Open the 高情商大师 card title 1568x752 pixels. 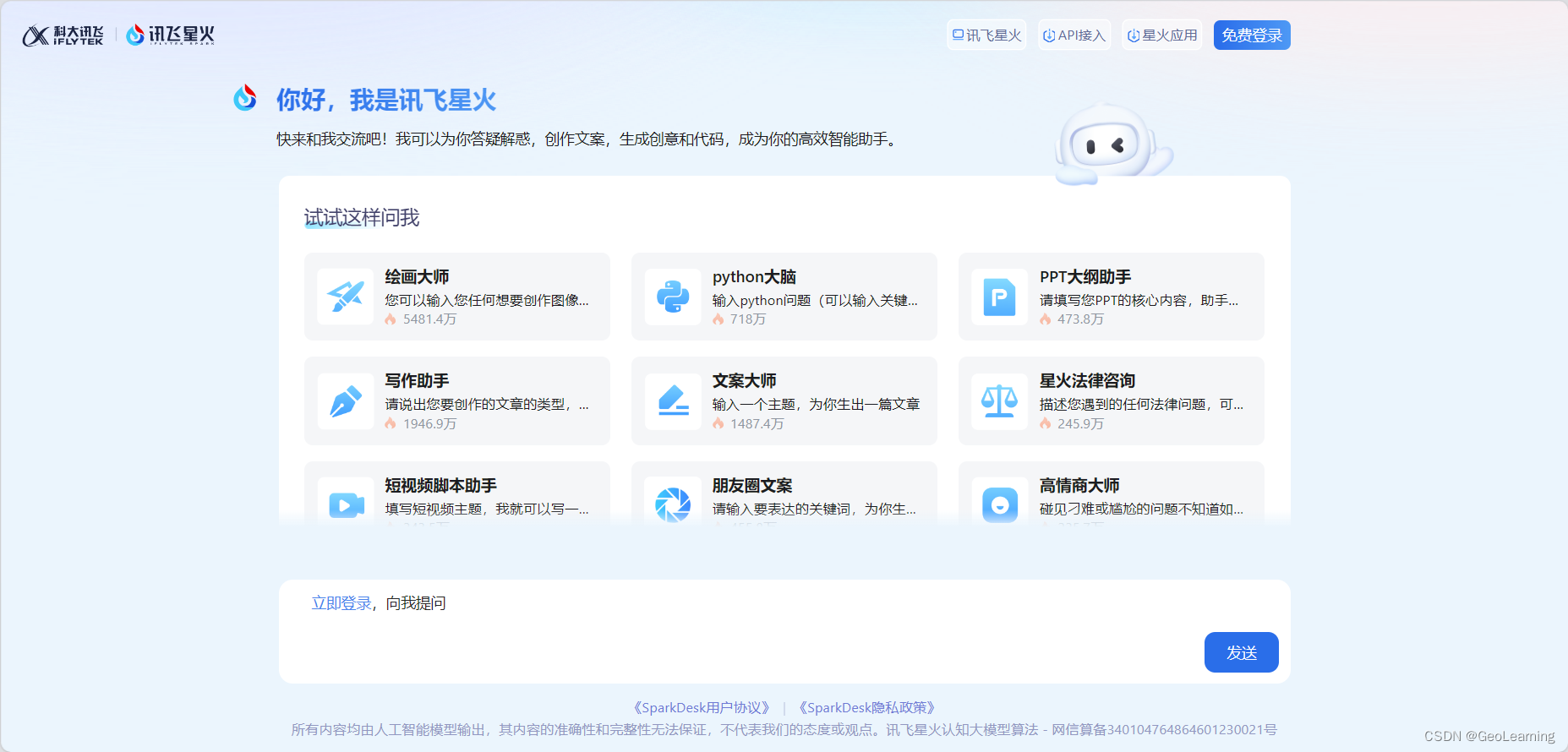point(1079,486)
